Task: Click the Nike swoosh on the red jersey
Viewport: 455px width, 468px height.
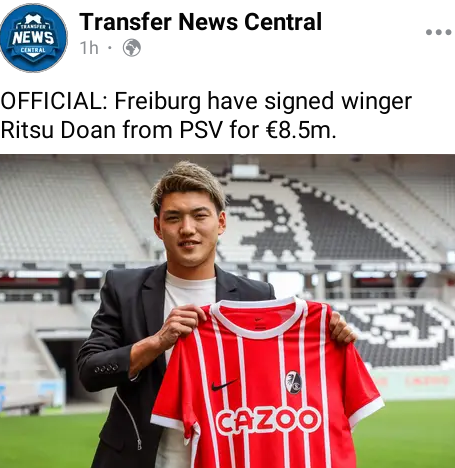Action: pyautogui.click(x=225, y=385)
